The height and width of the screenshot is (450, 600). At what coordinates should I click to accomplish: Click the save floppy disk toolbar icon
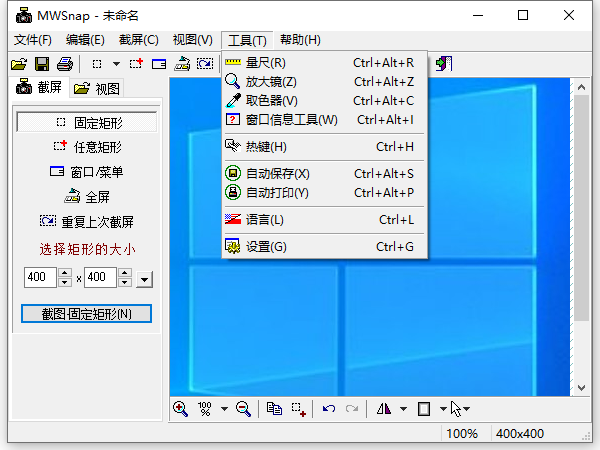tap(42, 64)
